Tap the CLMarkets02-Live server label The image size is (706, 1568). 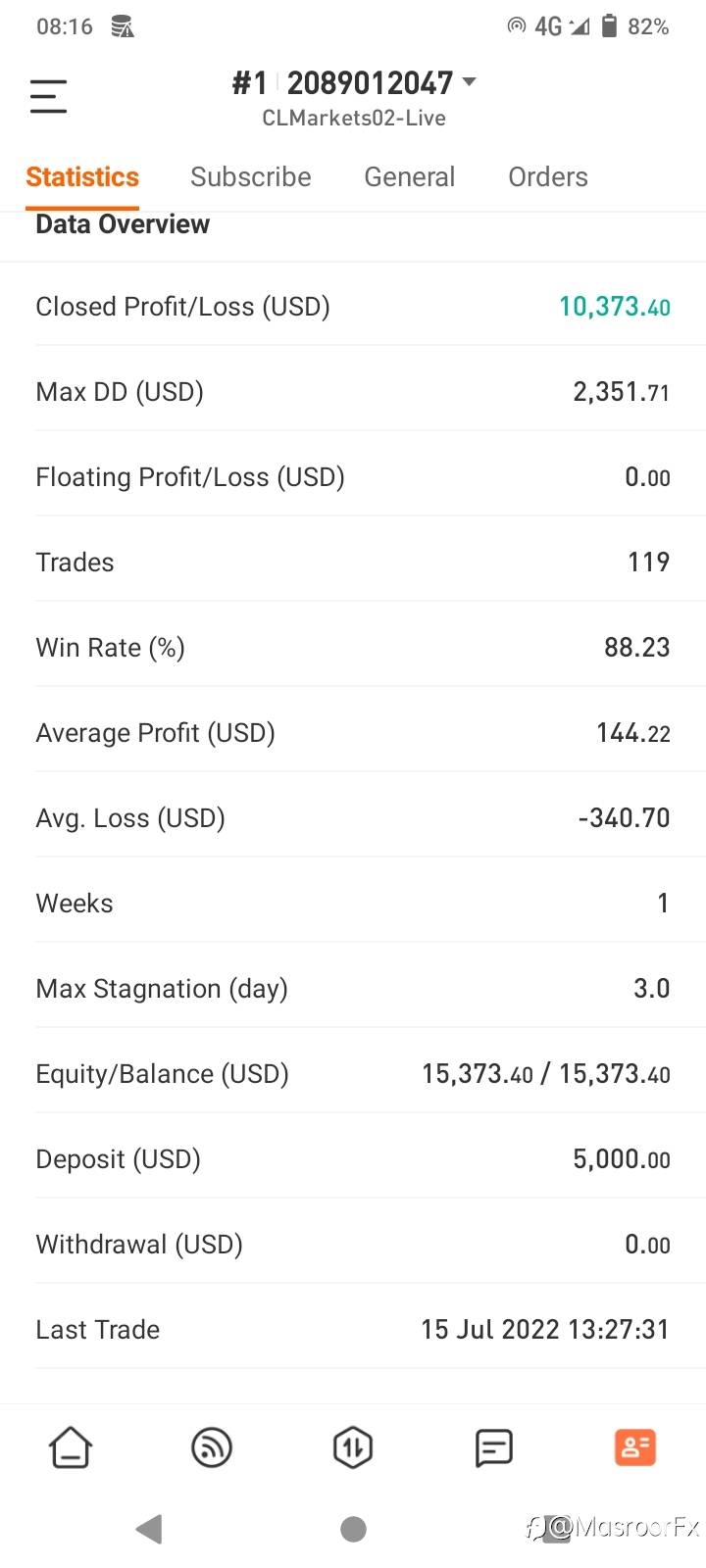(x=353, y=119)
